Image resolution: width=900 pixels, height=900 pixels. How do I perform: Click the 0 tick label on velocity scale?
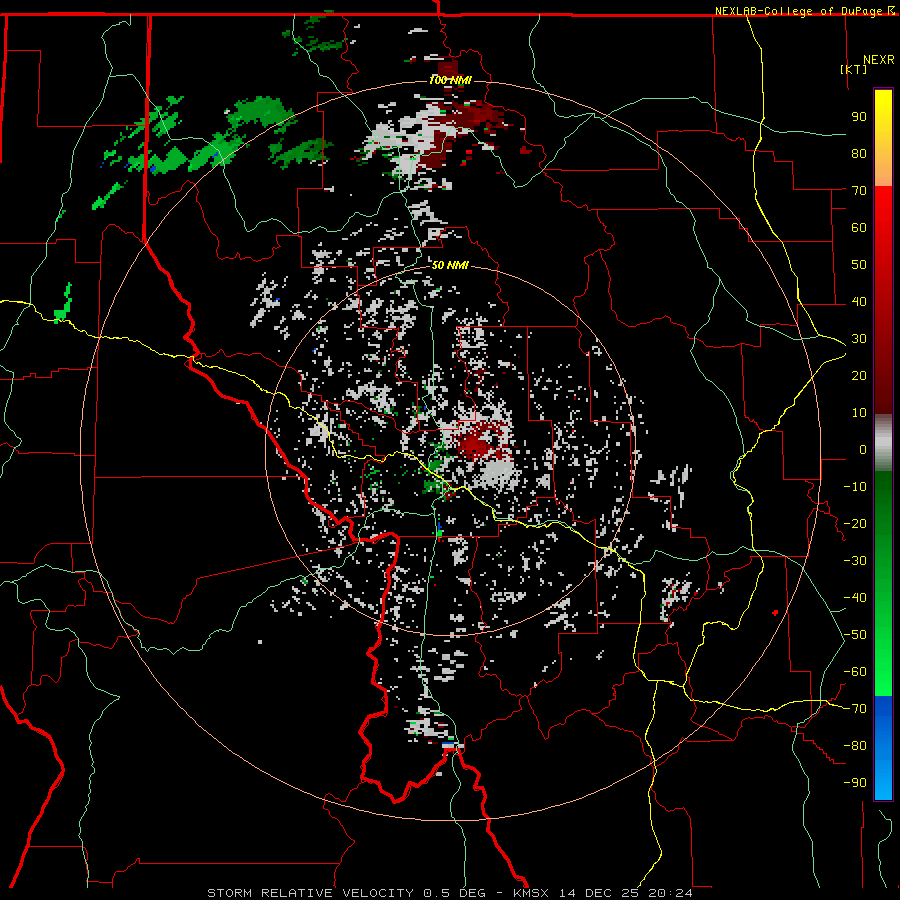(863, 450)
